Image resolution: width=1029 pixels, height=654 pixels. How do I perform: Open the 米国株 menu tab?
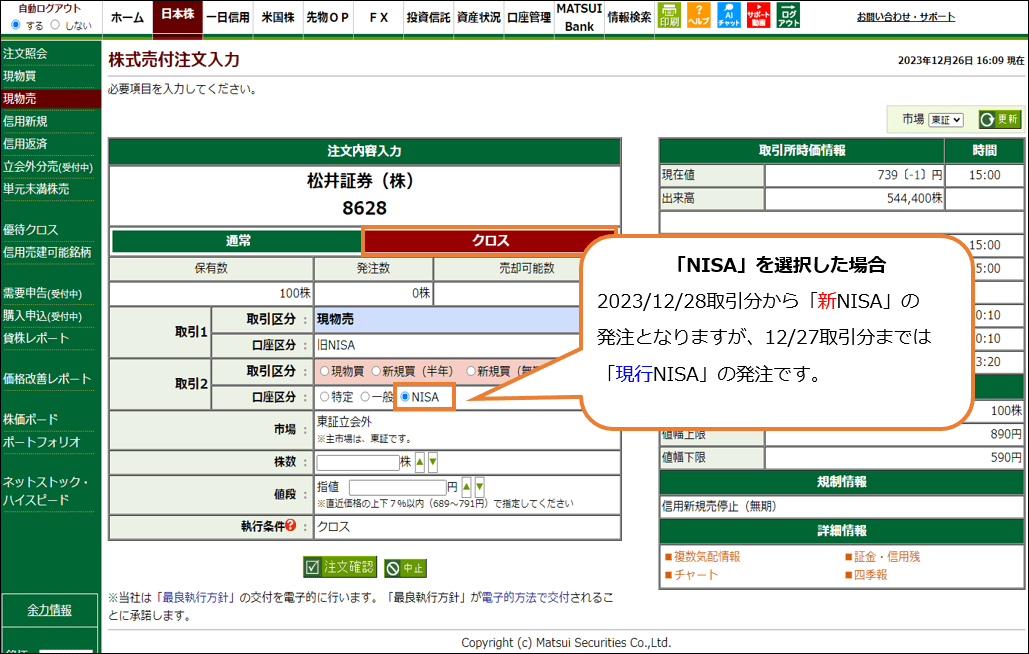point(278,18)
